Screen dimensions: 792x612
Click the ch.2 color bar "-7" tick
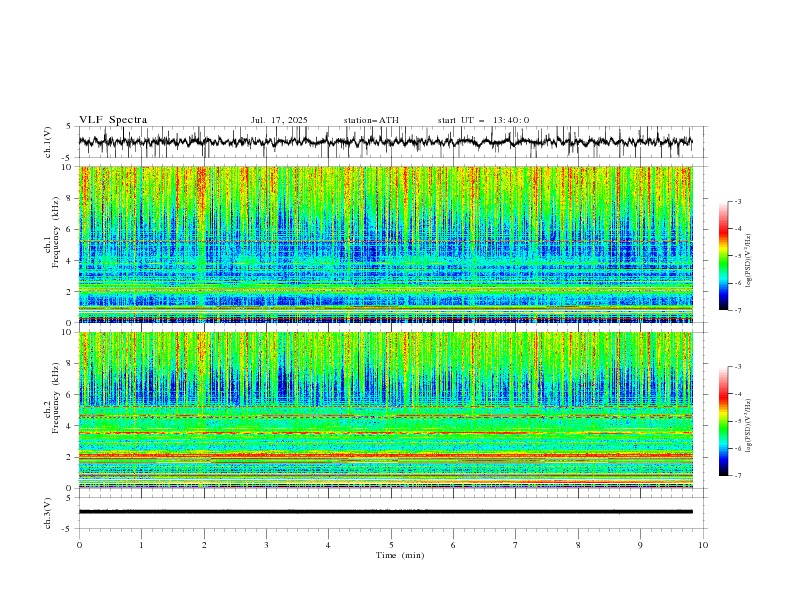click(737, 476)
